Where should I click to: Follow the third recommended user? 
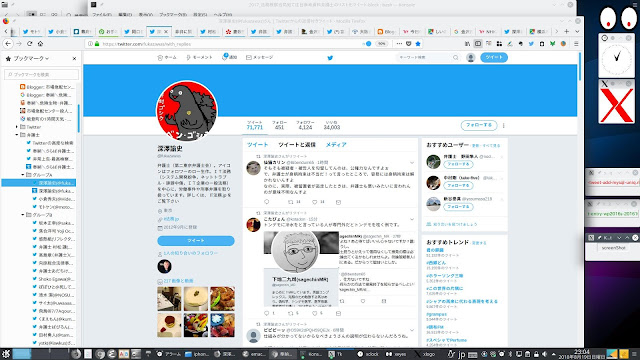[x=458, y=207]
